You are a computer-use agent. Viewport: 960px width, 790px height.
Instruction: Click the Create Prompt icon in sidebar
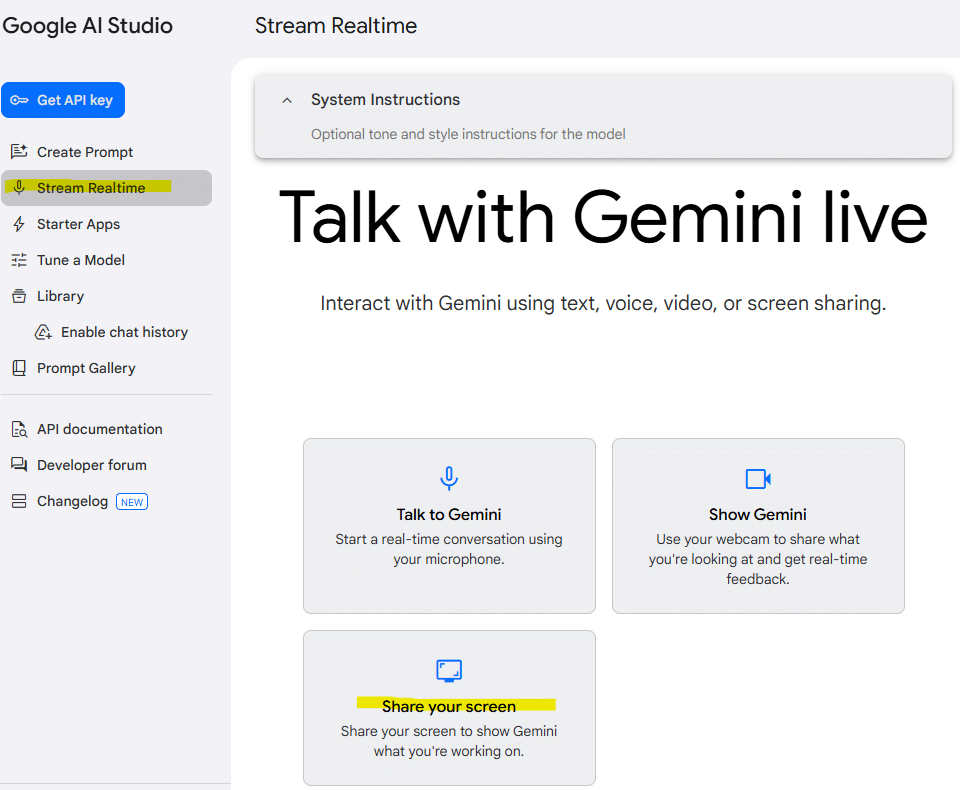pyautogui.click(x=19, y=152)
